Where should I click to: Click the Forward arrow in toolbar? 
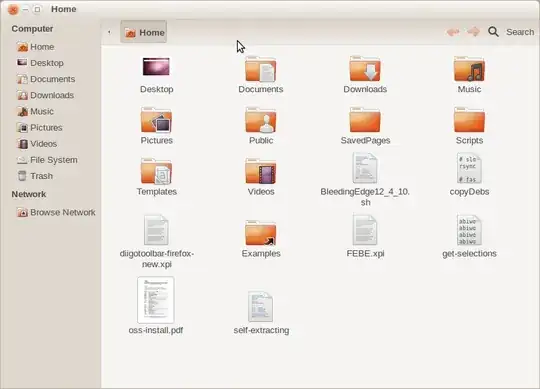(474, 32)
